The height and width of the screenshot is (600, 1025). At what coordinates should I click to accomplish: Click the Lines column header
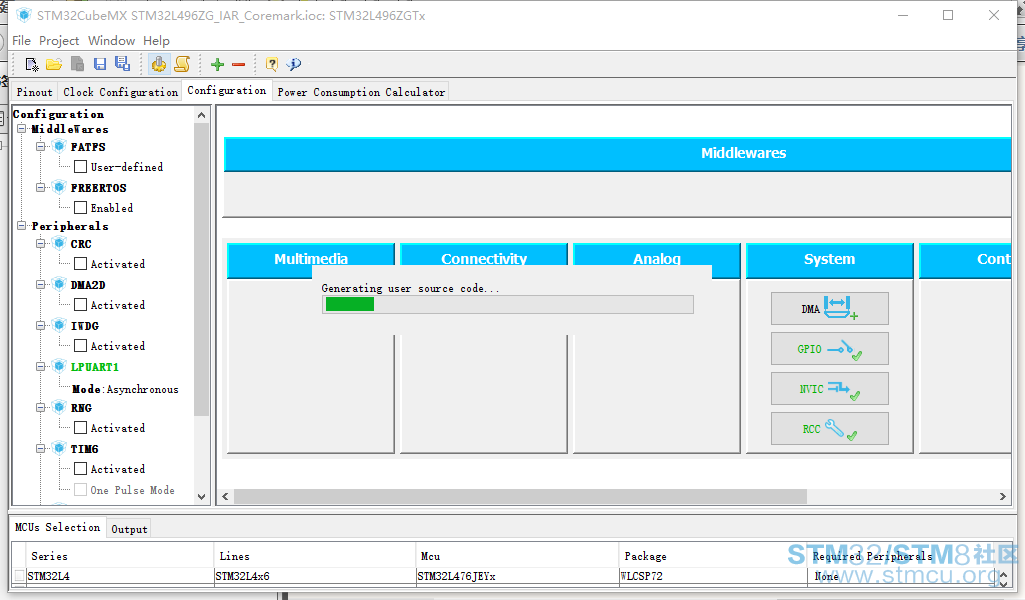(x=314, y=556)
